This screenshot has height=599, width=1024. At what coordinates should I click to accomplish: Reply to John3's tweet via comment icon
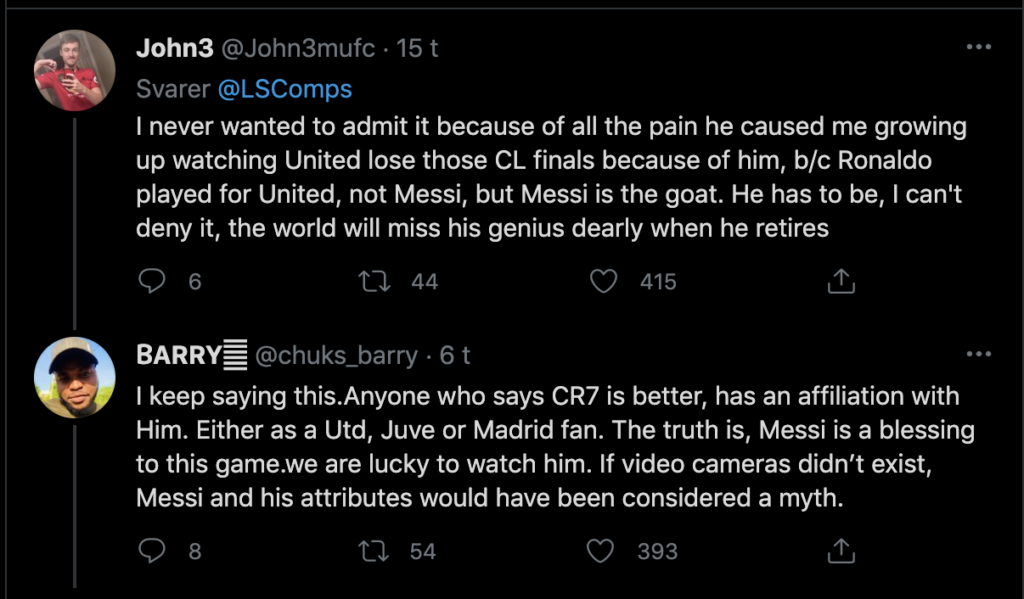tap(152, 282)
